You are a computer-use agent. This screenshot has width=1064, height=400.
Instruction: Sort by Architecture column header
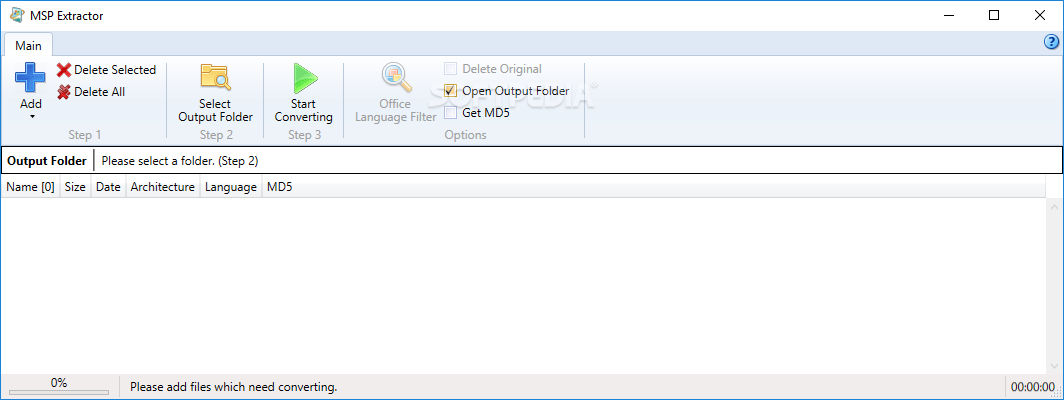[x=163, y=187]
